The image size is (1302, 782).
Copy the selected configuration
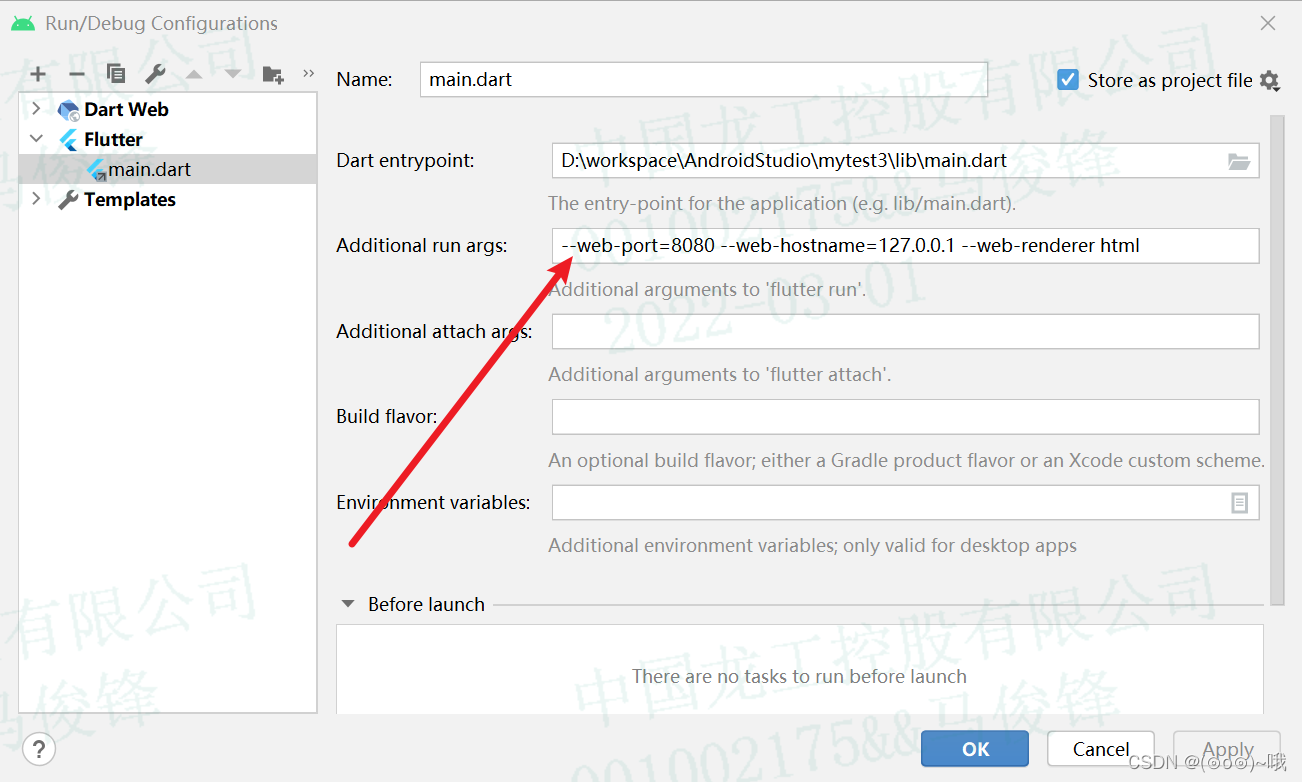click(116, 74)
